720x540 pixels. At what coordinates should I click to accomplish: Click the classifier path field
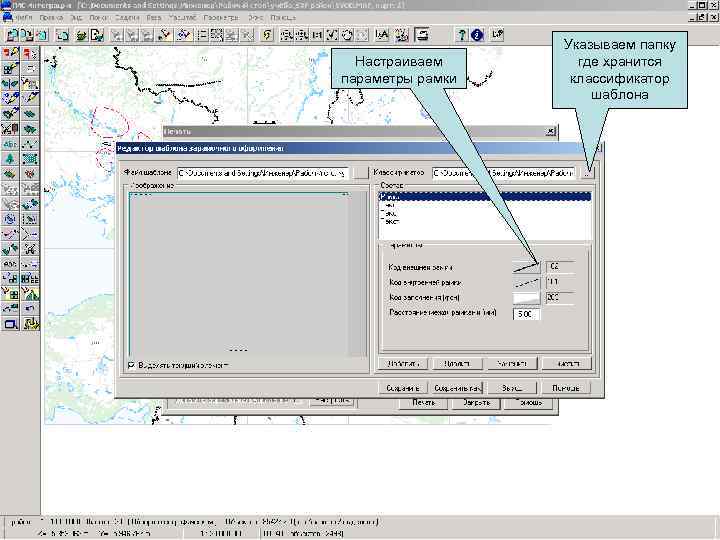[x=504, y=173]
